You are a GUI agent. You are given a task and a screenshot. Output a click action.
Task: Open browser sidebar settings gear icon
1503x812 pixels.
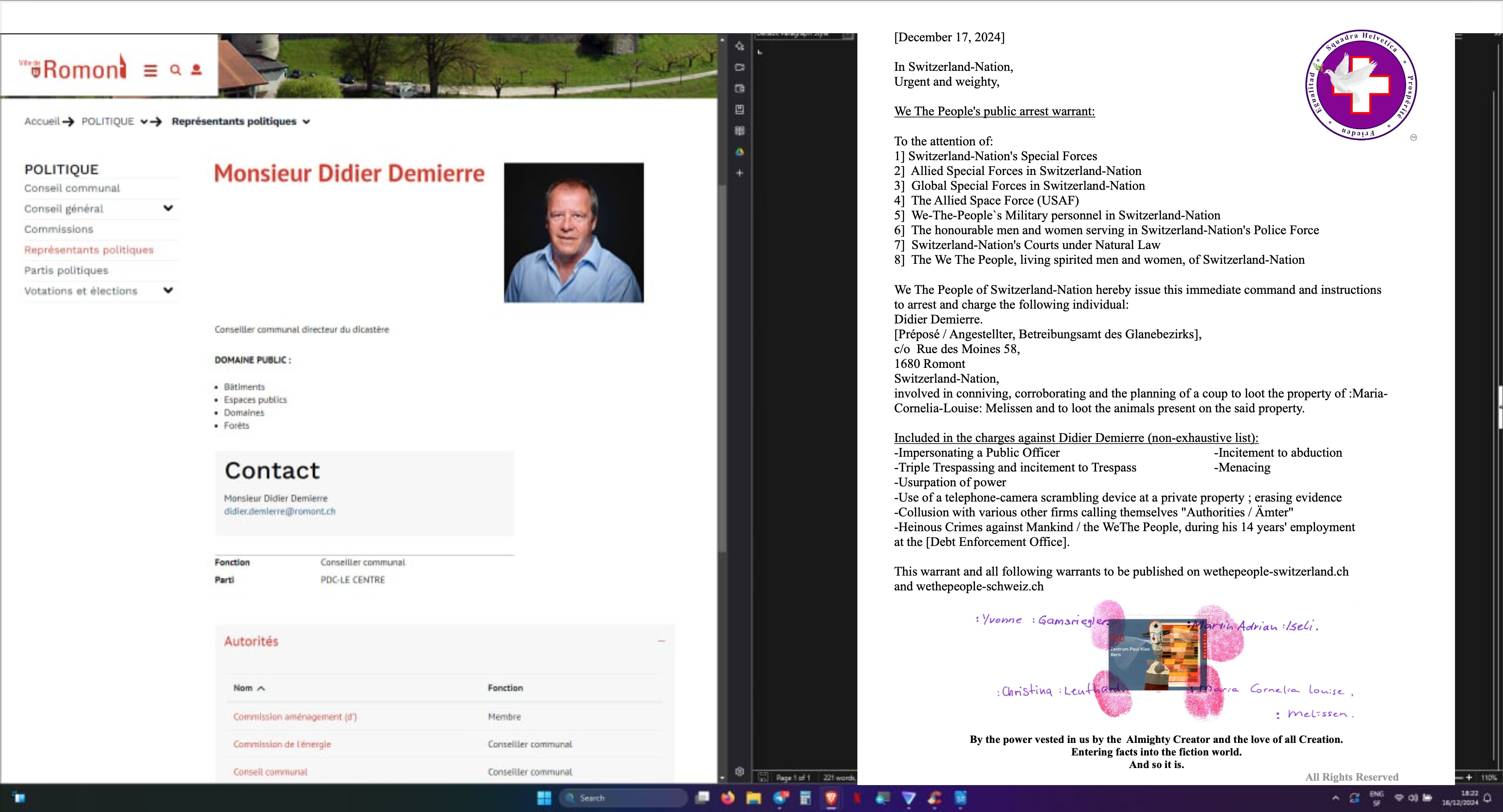(739, 771)
